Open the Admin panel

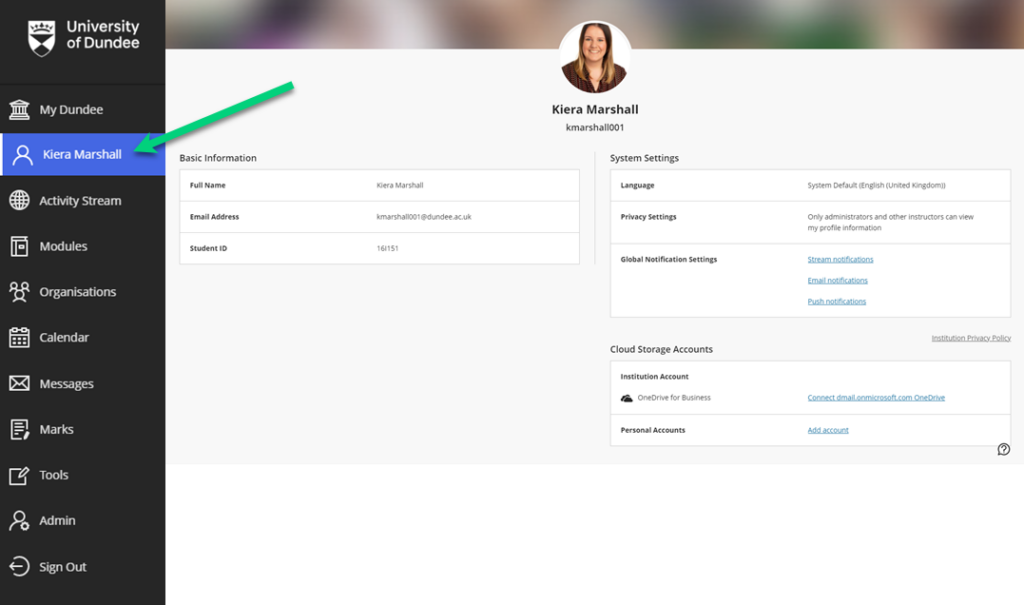tap(82, 521)
